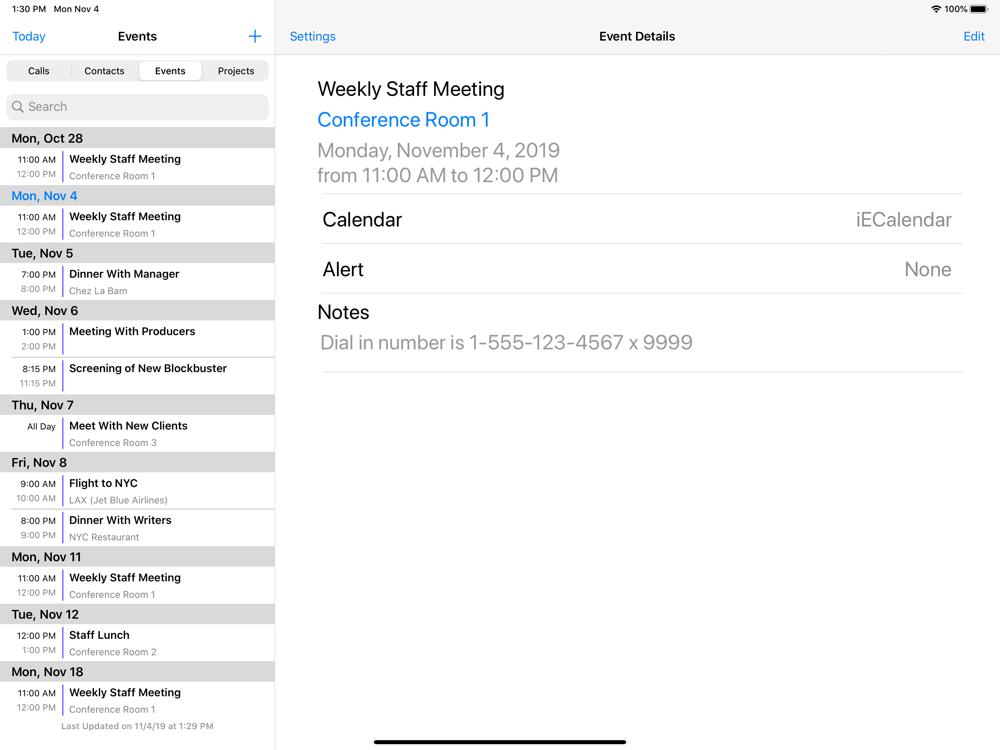Switch to the Calls tab
1000x750 pixels.
39,71
